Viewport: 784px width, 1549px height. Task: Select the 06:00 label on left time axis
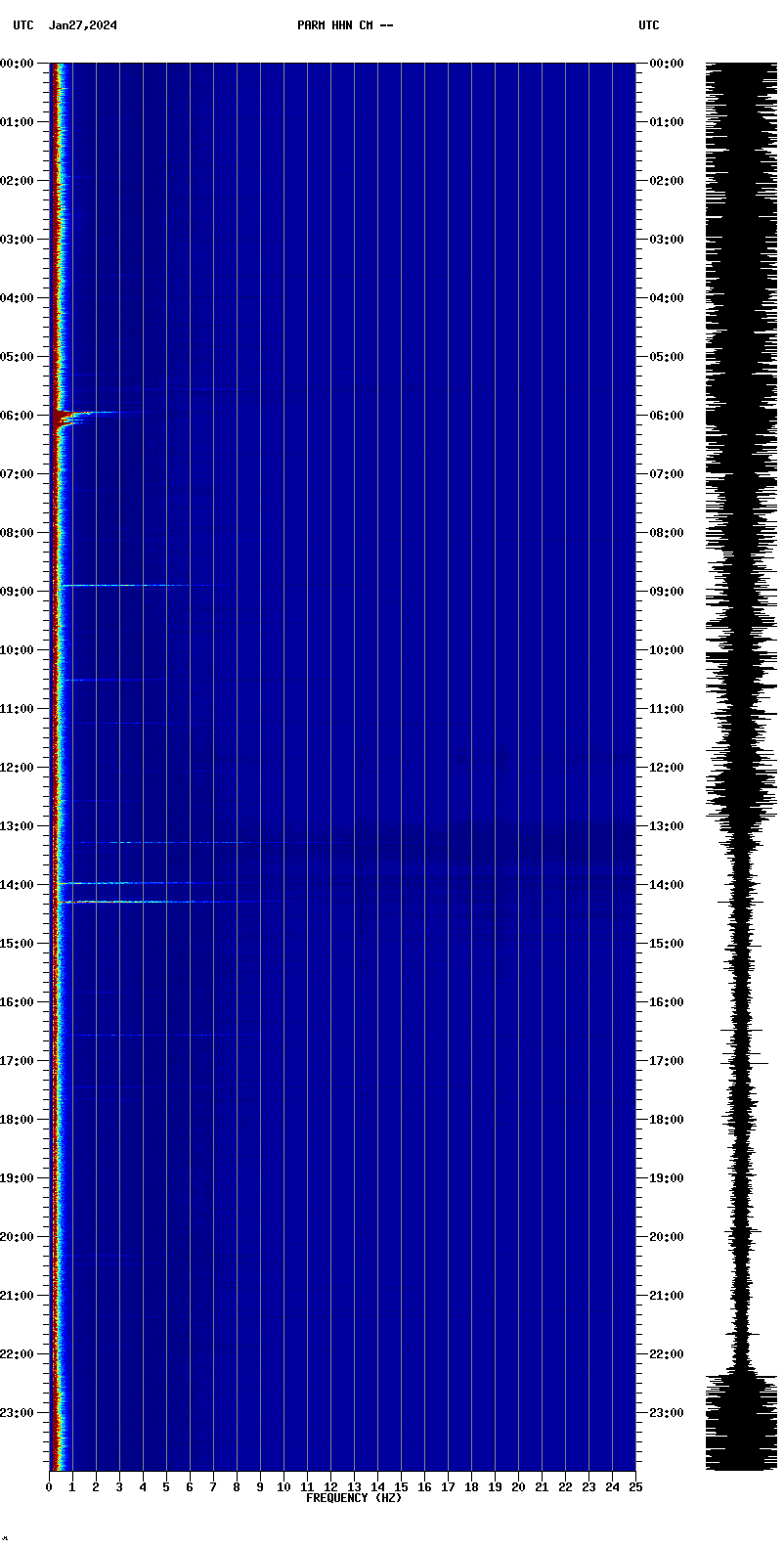[x=20, y=416]
